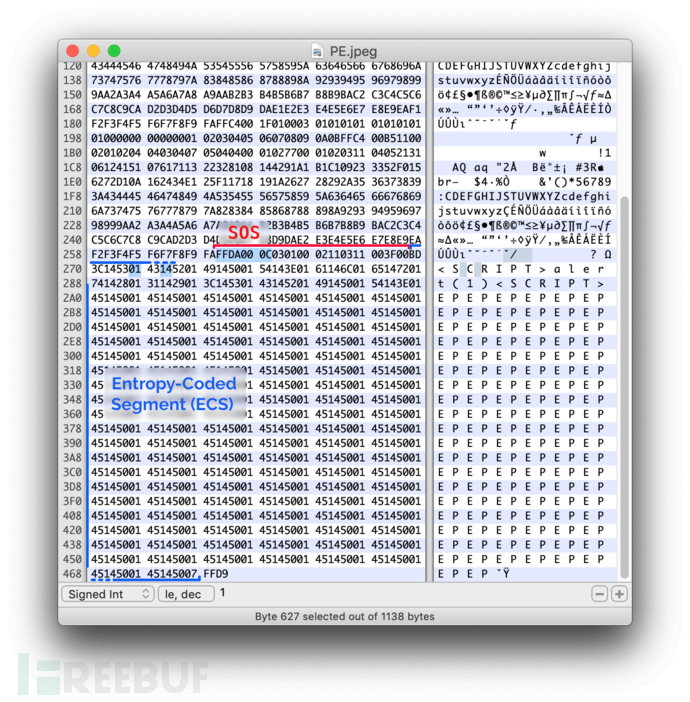Click text starting "stuvwxyz" in row 138
This screenshot has width=690, height=702.
524,80
